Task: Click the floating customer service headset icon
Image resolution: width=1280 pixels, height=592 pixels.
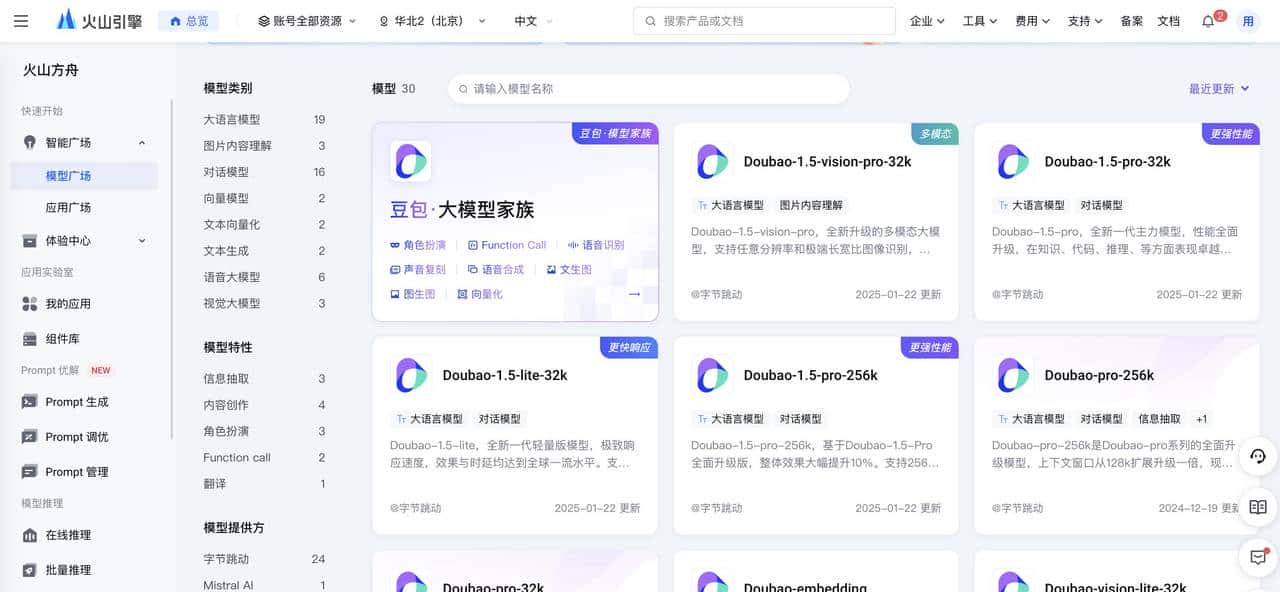Action: coord(1257,457)
